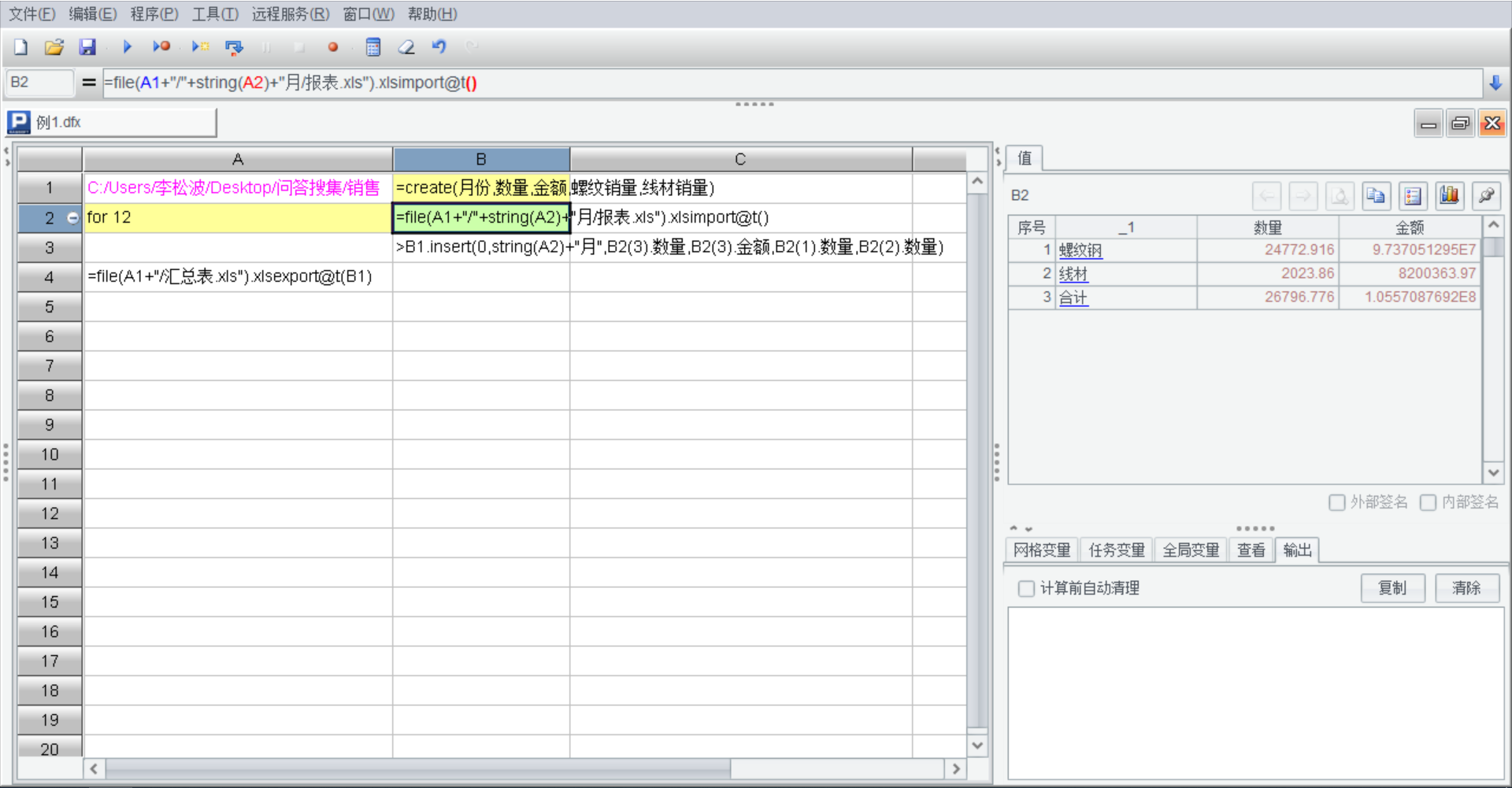Check the 计算前自动清理 option

1026,589
